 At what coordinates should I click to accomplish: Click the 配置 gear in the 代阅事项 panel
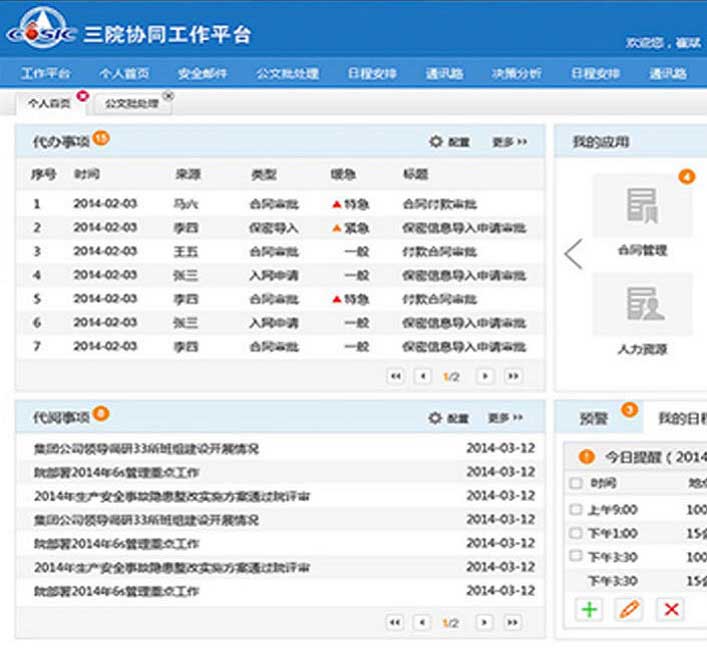coord(436,418)
